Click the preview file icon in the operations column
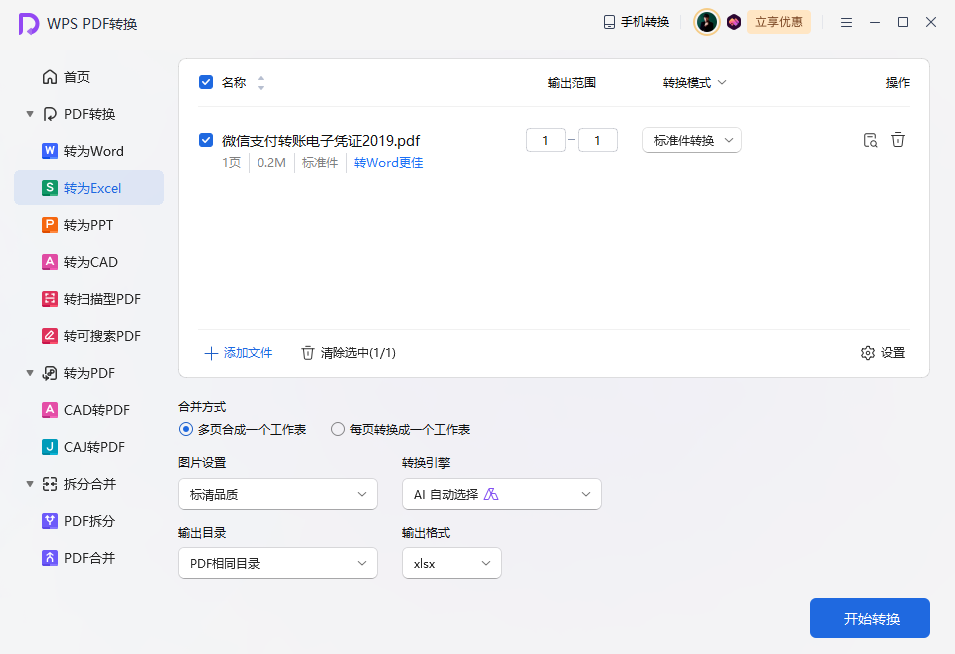 click(x=870, y=140)
